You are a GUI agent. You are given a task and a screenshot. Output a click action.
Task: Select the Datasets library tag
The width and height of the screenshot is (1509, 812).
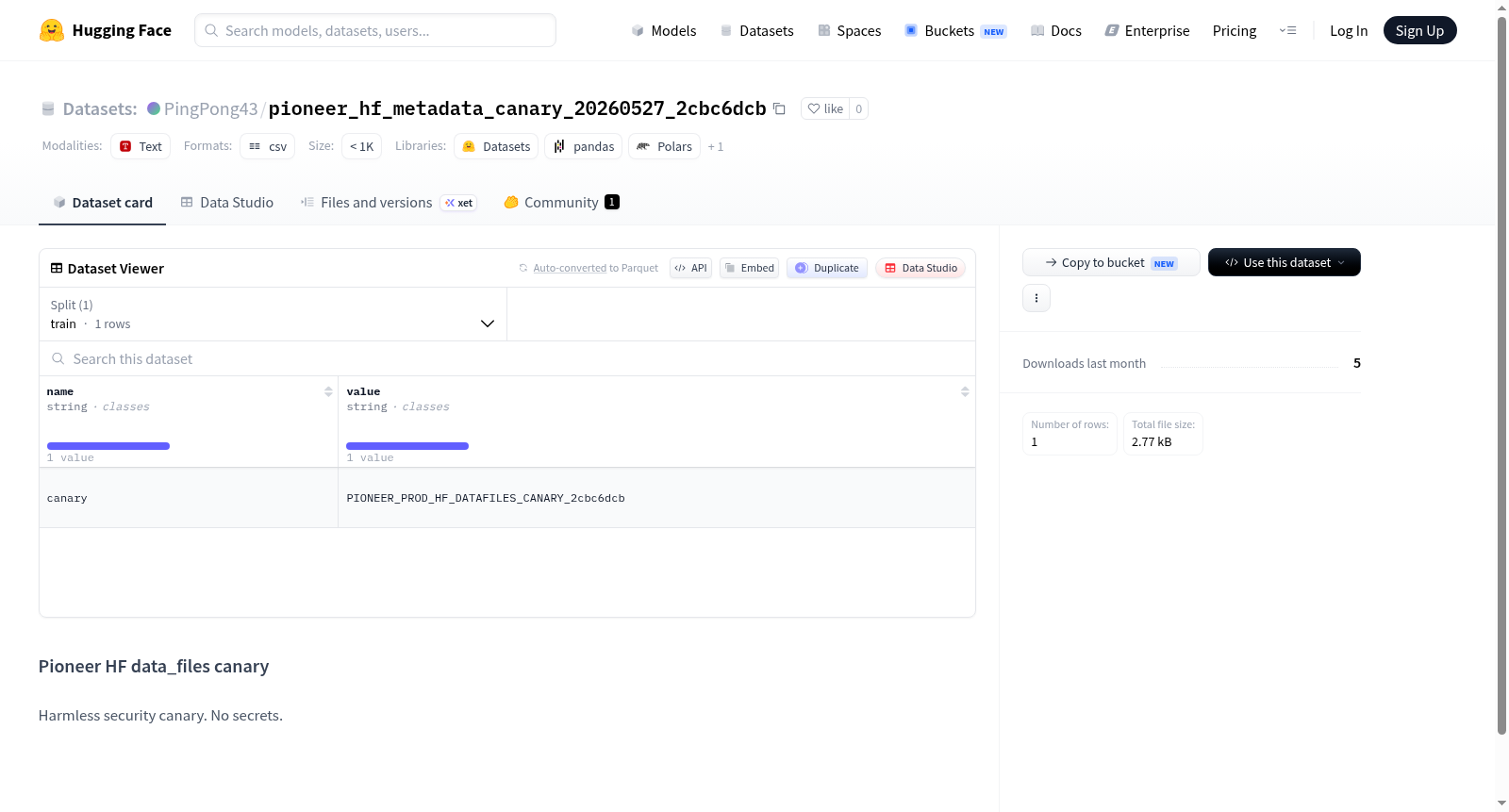point(496,146)
